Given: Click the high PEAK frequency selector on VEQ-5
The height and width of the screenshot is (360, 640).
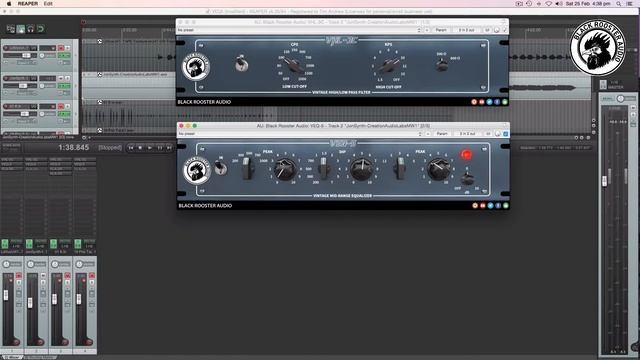Looking at the screenshot, I should (400, 168).
